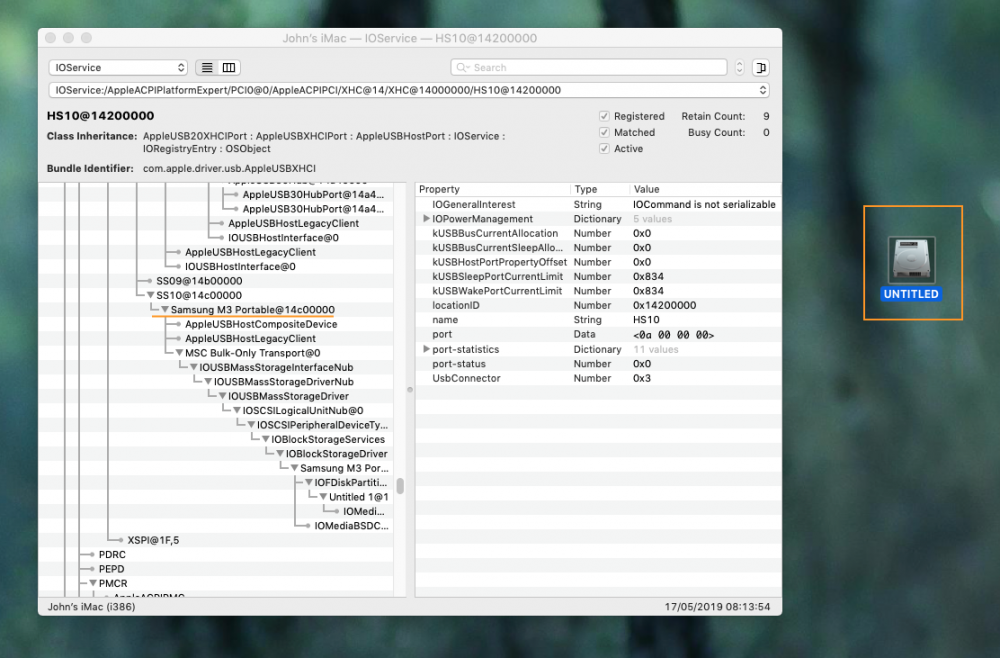Screen dimensions: 1000x658
Task: Collapse MSC Bulk-Only Transport@0 node
Action: (x=179, y=353)
